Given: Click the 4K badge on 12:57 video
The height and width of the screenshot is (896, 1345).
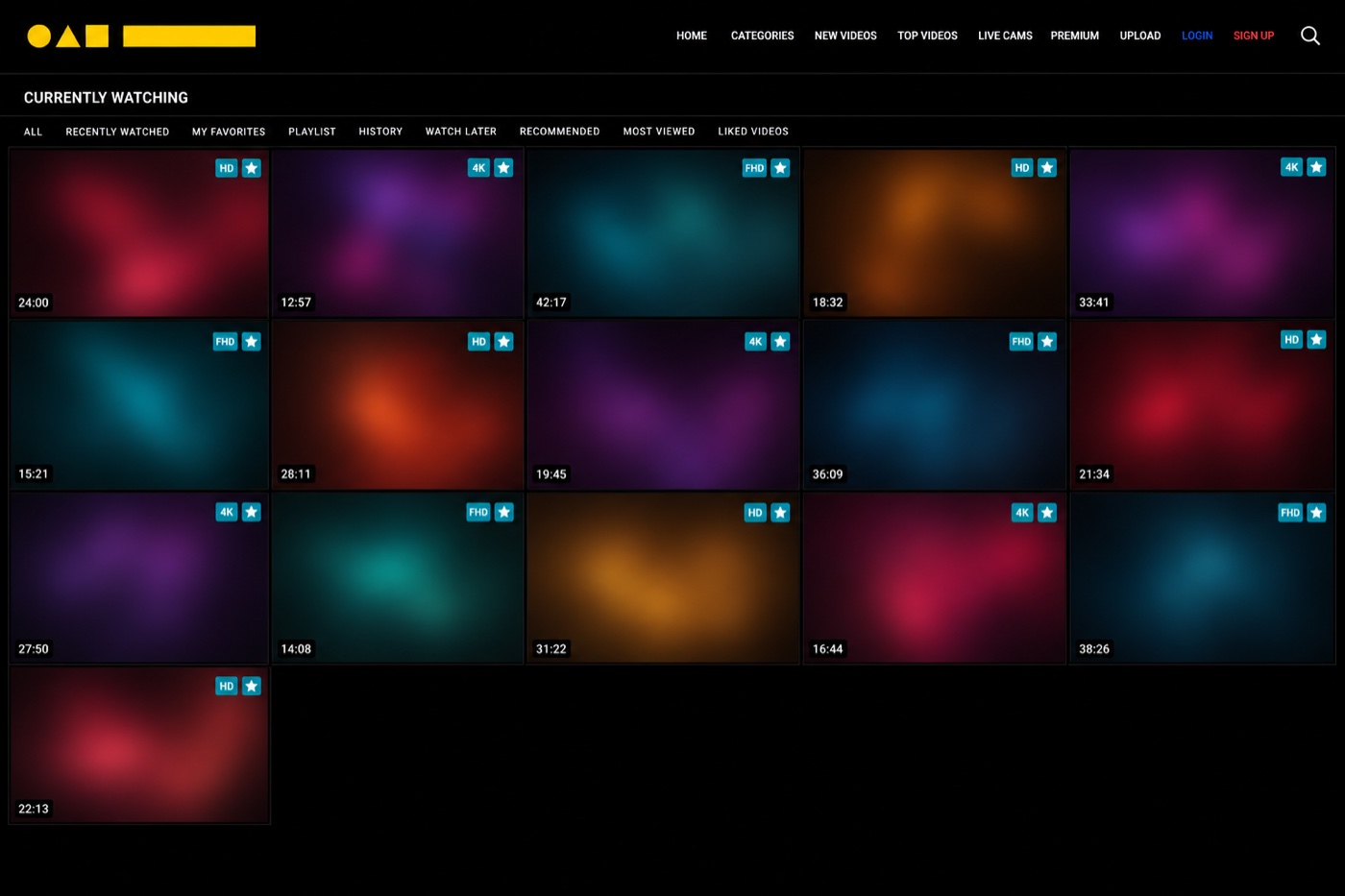Looking at the screenshot, I should pos(478,168).
